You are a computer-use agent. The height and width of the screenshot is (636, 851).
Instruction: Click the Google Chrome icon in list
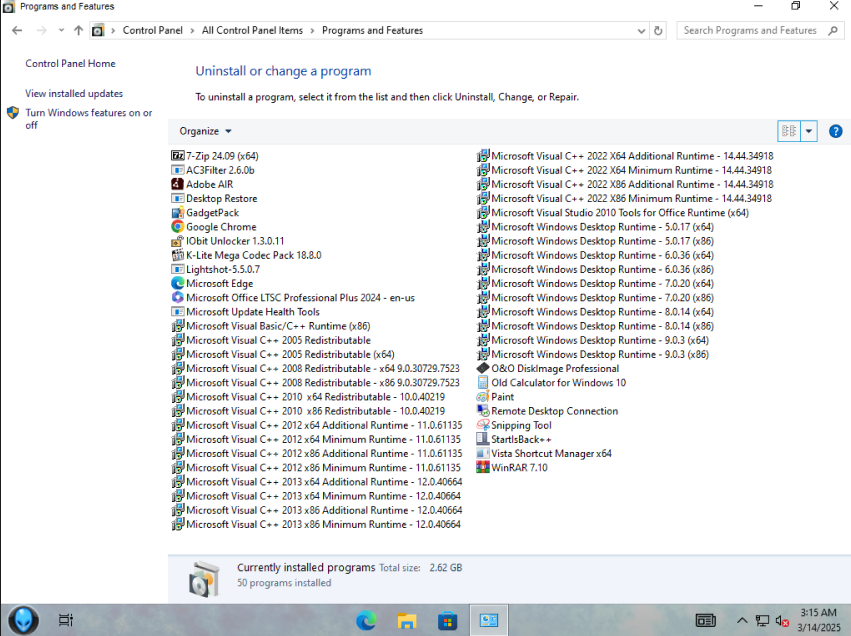coord(177,226)
